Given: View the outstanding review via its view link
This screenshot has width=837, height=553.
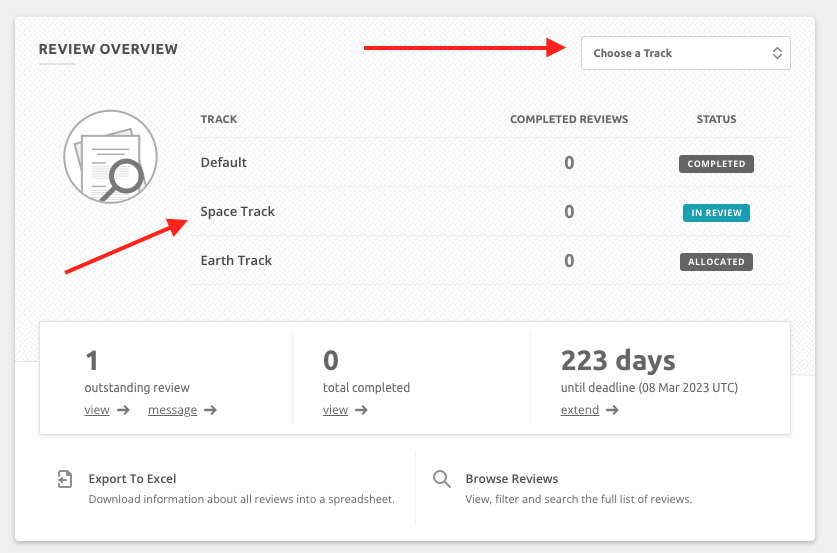Looking at the screenshot, I should (x=97, y=410).
